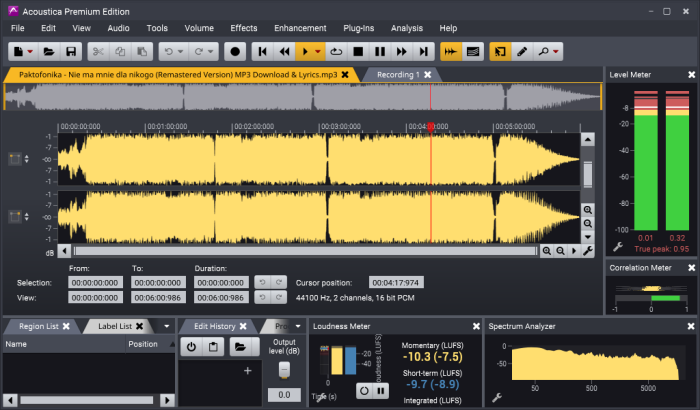Pause playback with the Pause button
Screen dimensions: 700x410
380,52
